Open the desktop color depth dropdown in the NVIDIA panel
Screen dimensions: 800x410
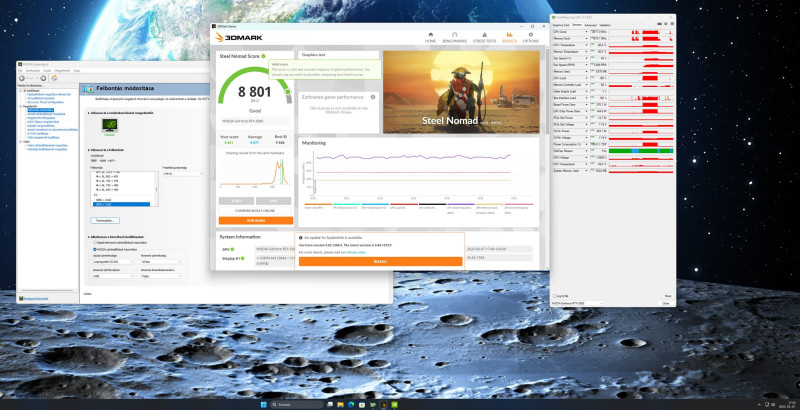[113, 262]
